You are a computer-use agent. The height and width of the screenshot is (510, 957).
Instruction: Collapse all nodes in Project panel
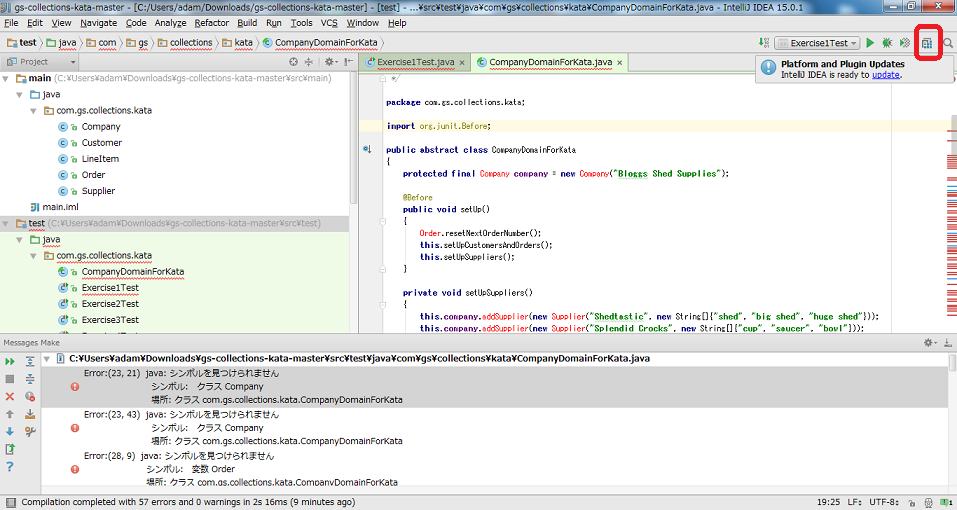coord(309,62)
